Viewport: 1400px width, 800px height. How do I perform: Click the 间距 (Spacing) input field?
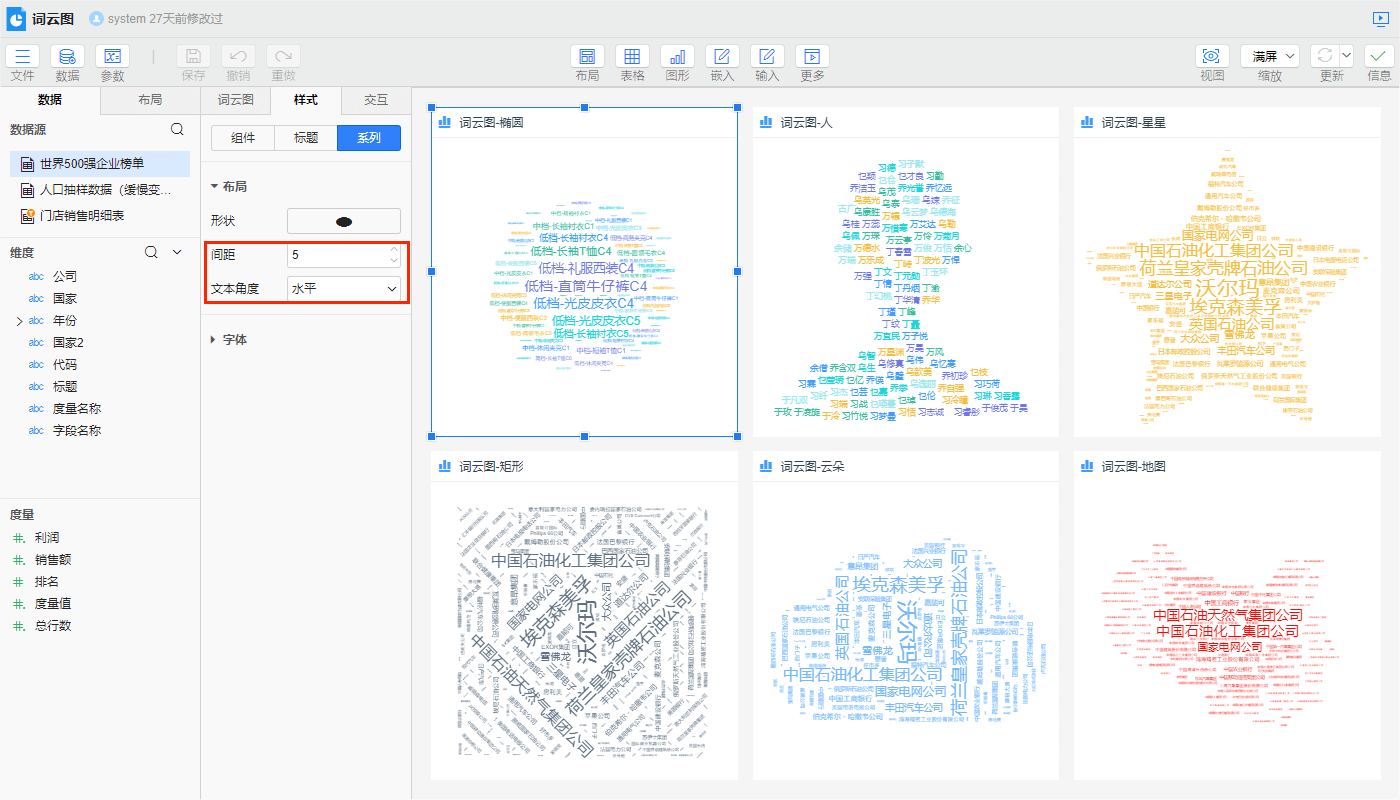click(x=336, y=255)
